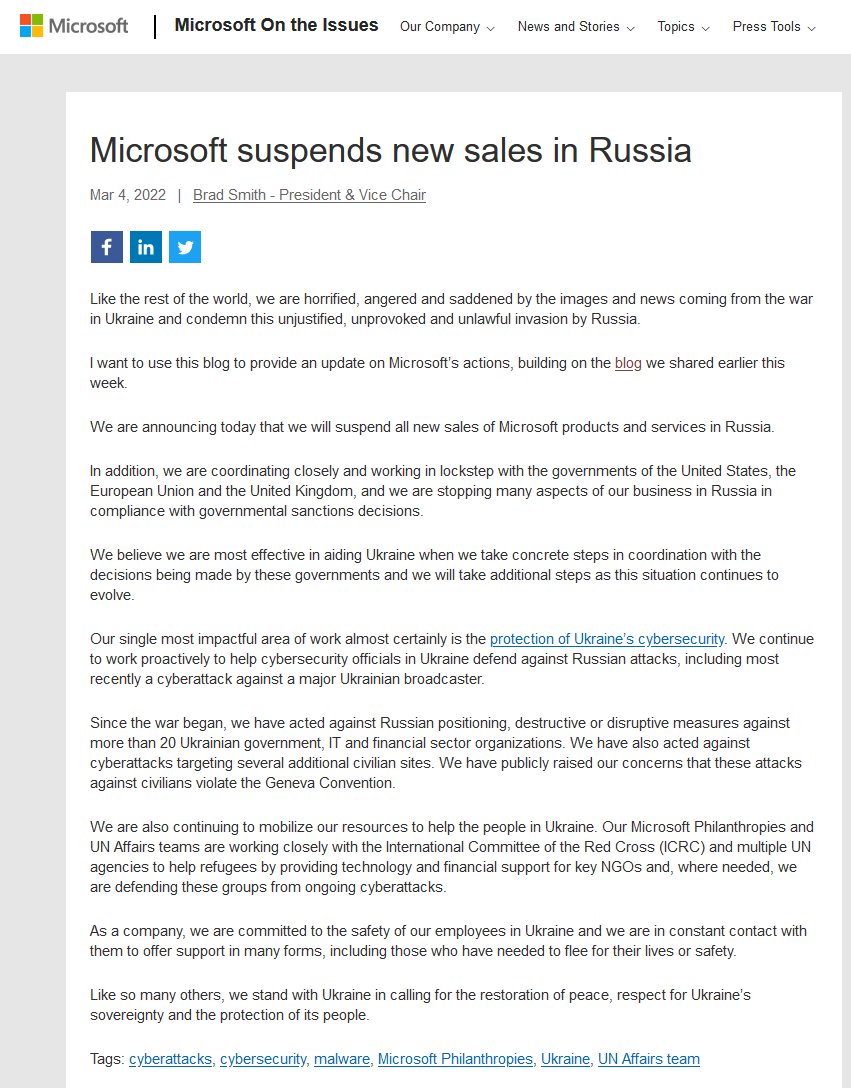Select the cybersecurity tag

pos(263,1059)
